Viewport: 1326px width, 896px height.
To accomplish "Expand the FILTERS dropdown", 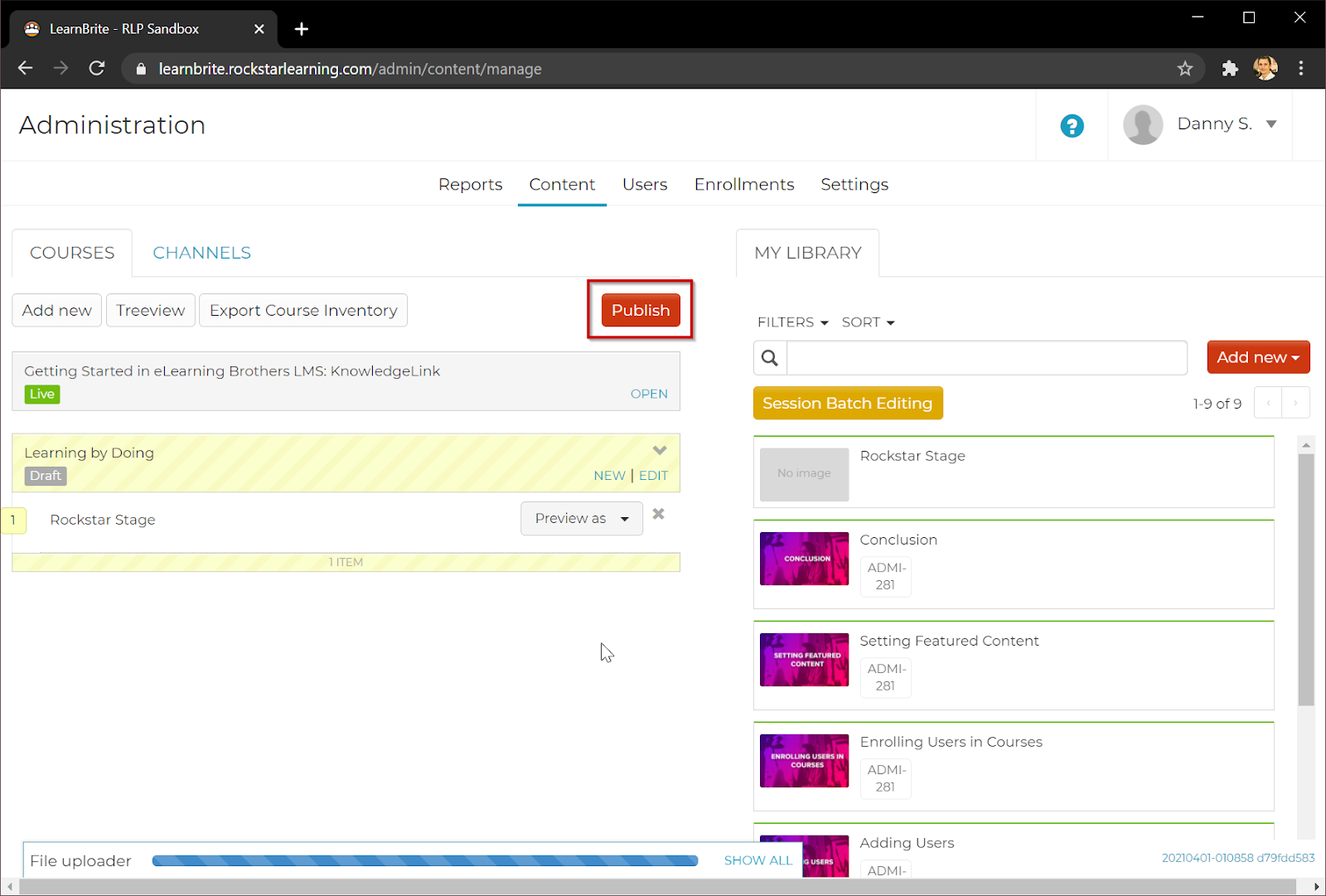I will (x=792, y=322).
